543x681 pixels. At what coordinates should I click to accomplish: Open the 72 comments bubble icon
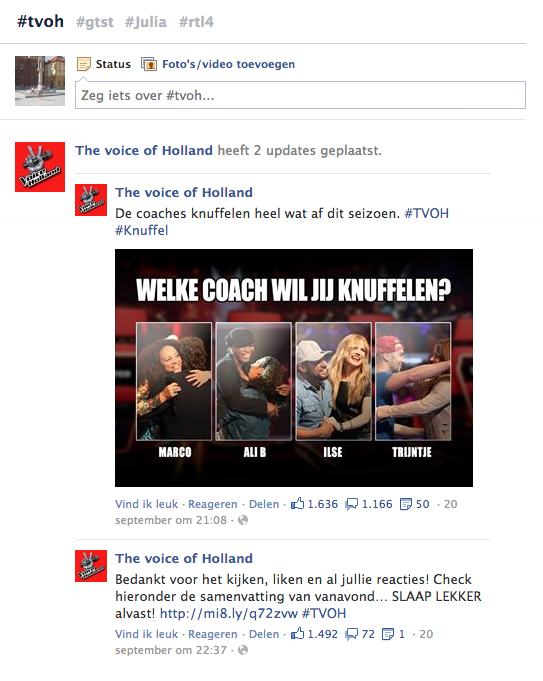[x=351, y=634]
